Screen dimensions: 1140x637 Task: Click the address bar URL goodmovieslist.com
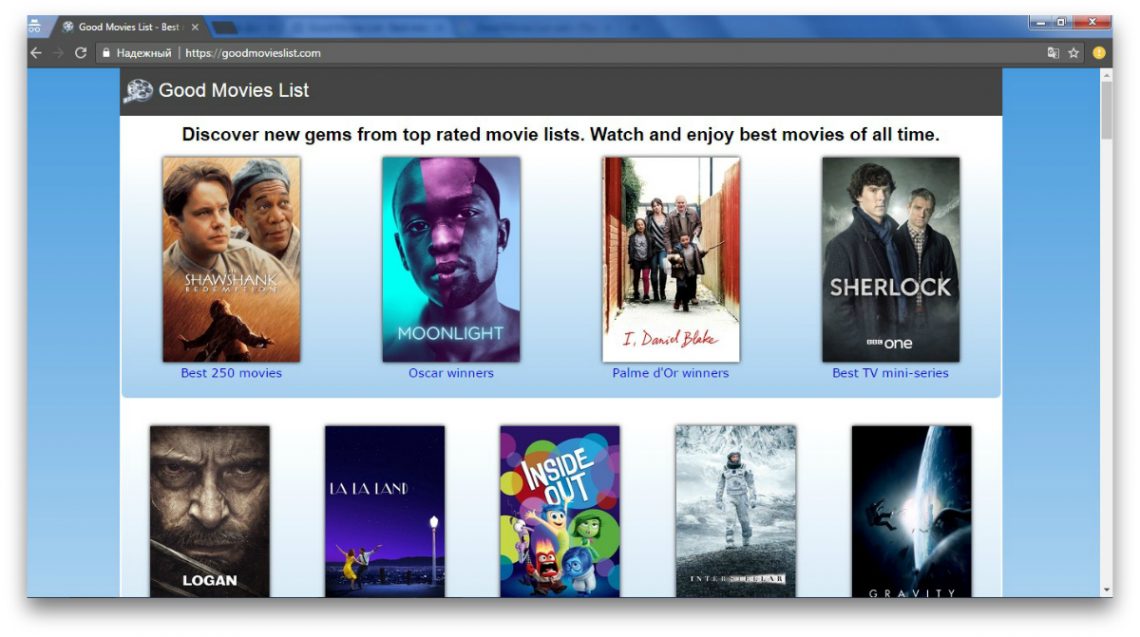[252, 53]
